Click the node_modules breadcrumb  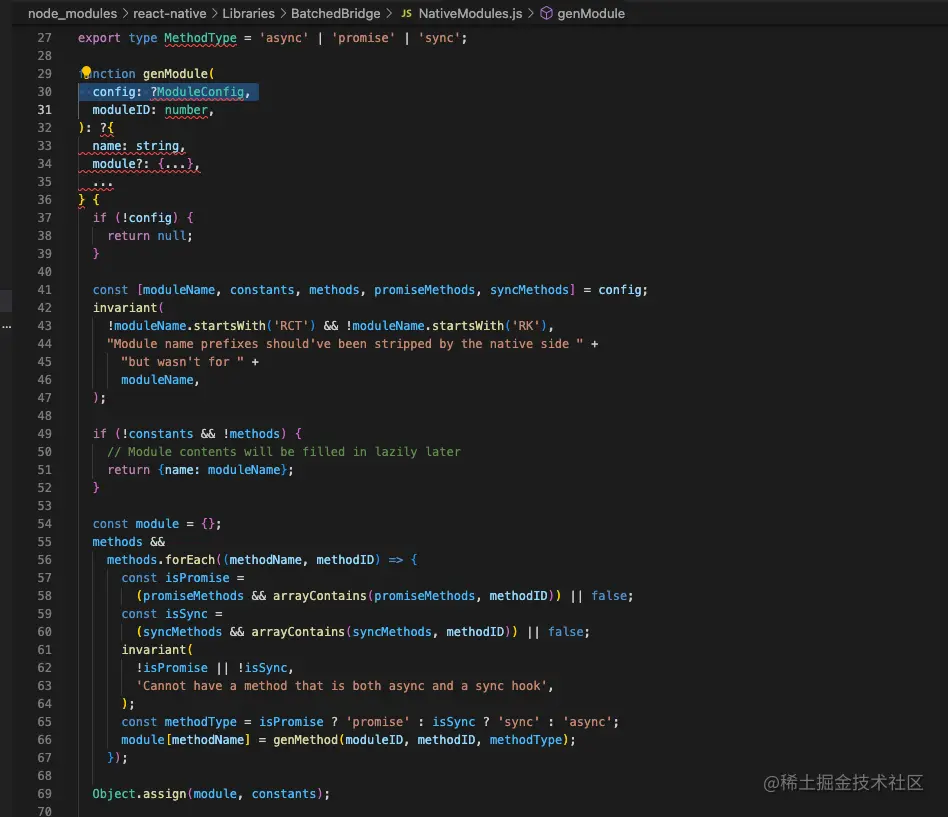click(73, 13)
